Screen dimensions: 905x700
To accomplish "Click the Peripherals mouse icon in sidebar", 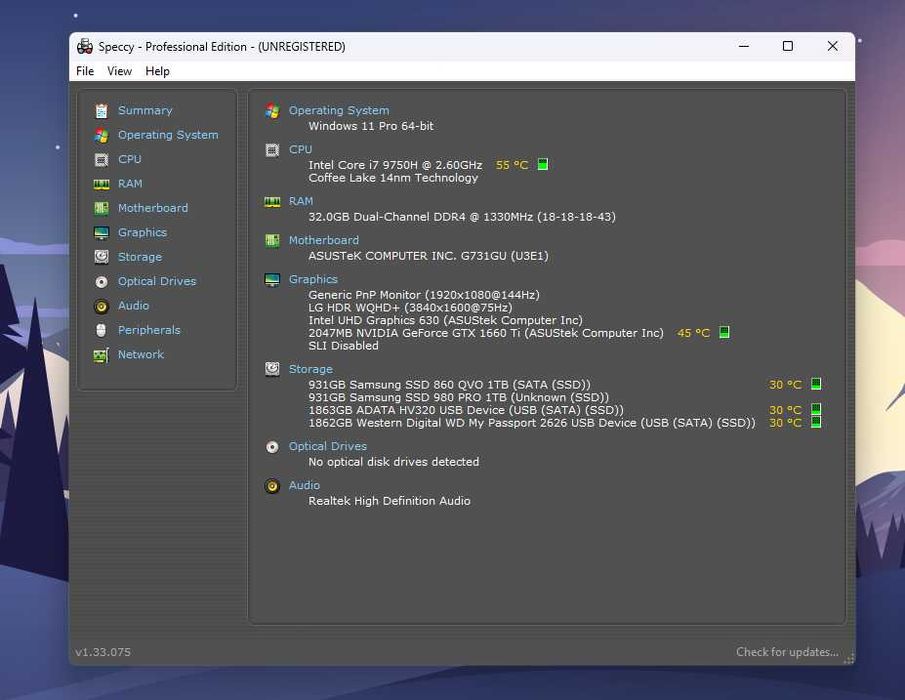I will coord(102,330).
